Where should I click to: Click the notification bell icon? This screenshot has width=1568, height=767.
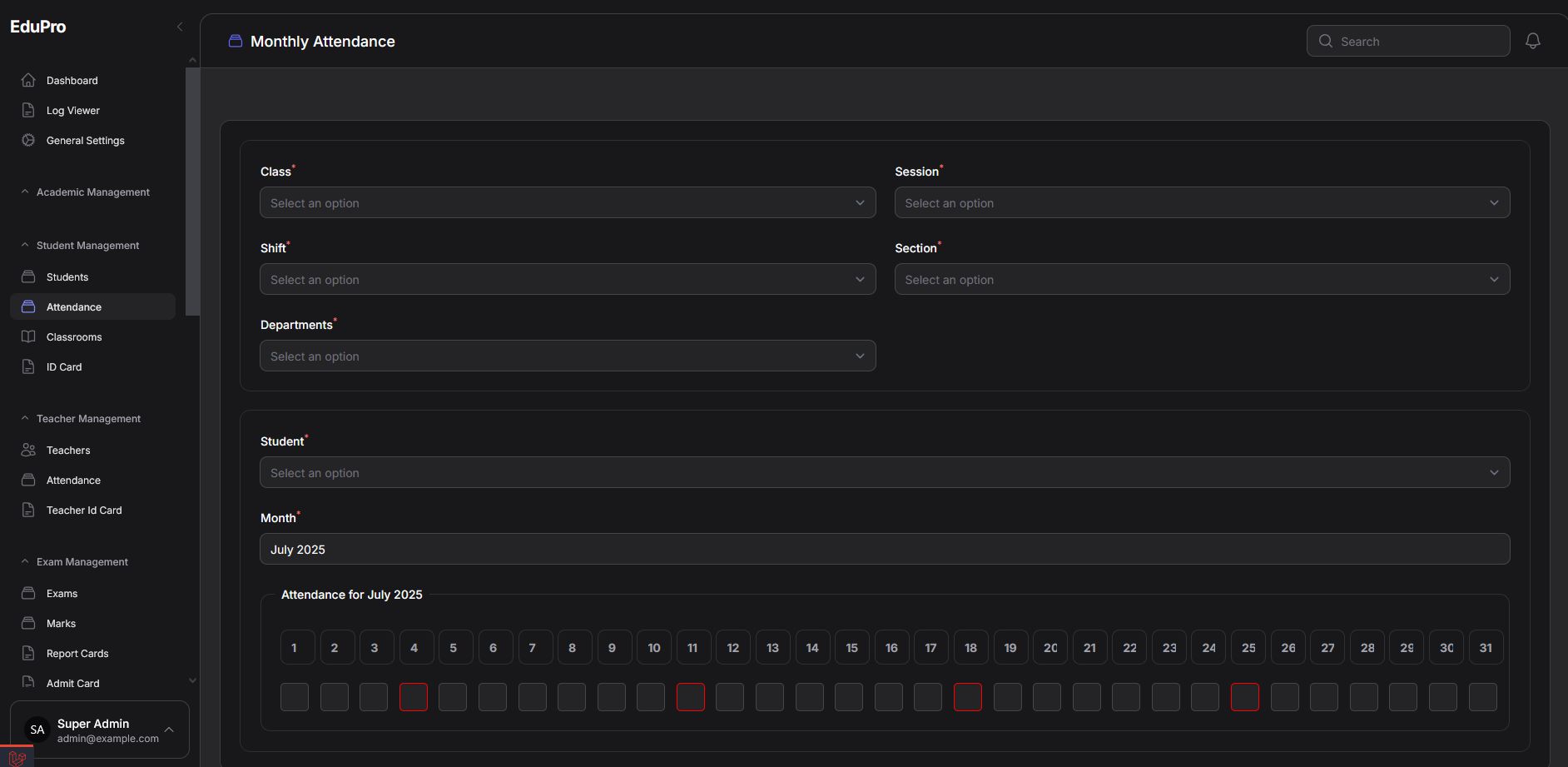pos(1532,41)
